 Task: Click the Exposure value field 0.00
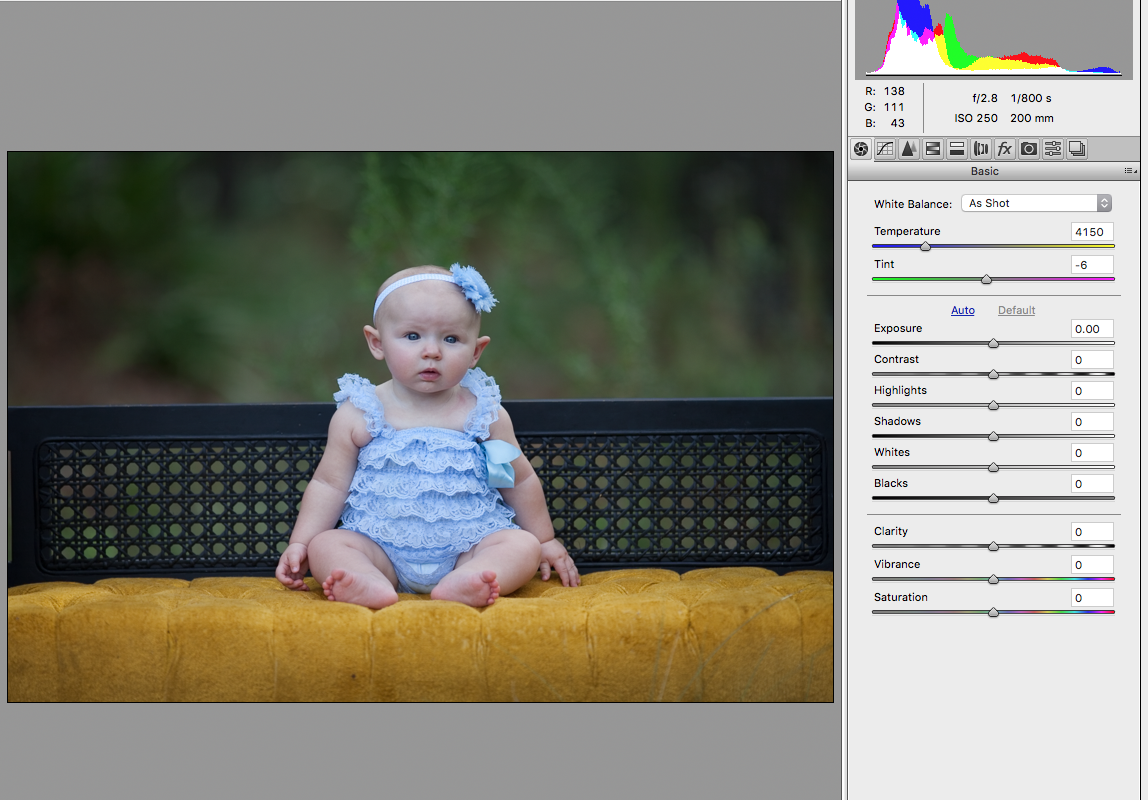(x=1092, y=329)
